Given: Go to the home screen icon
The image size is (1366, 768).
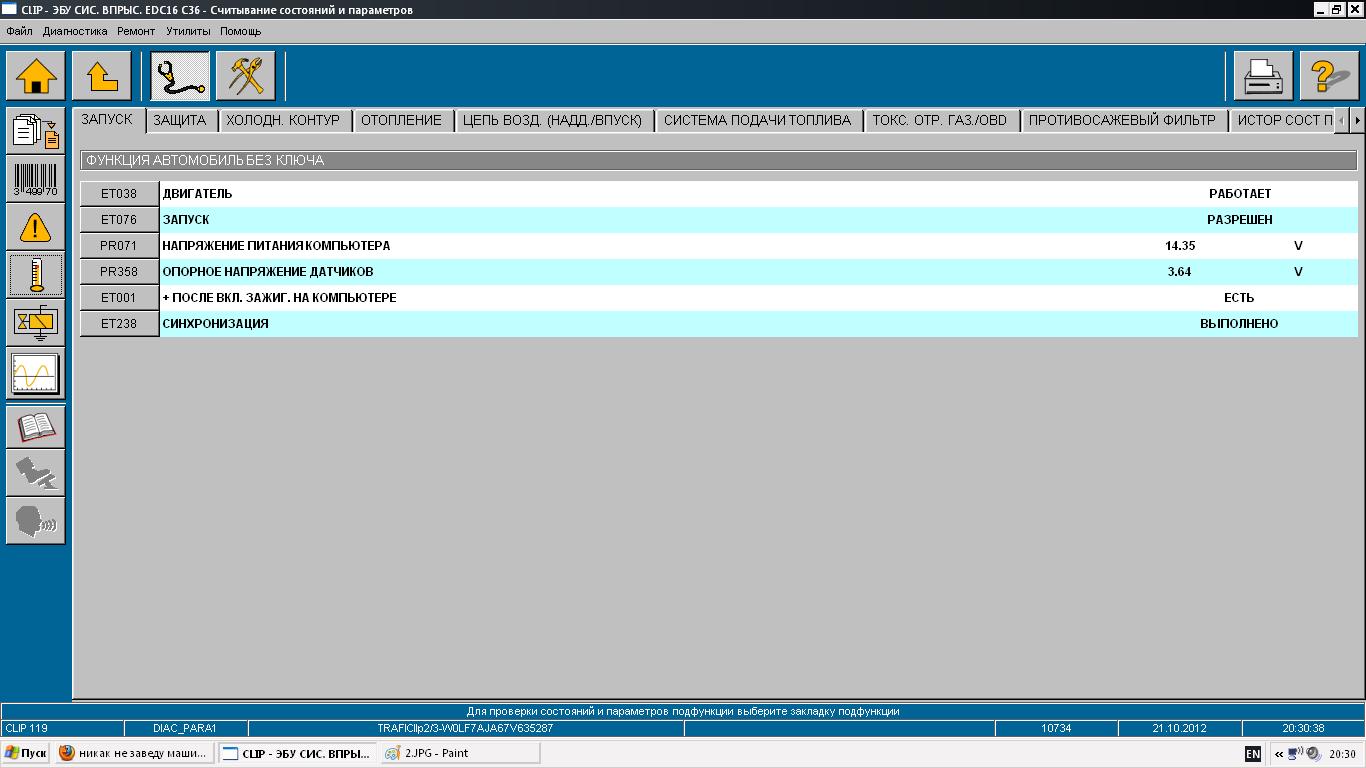Looking at the screenshot, I should [x=36, y=76].
